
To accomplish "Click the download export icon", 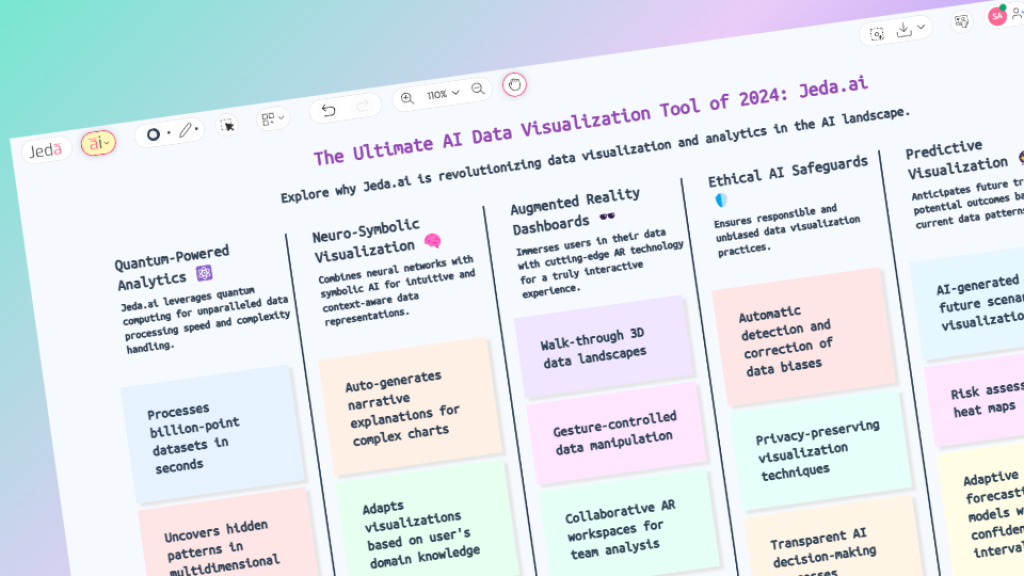I will click(904, 30).
